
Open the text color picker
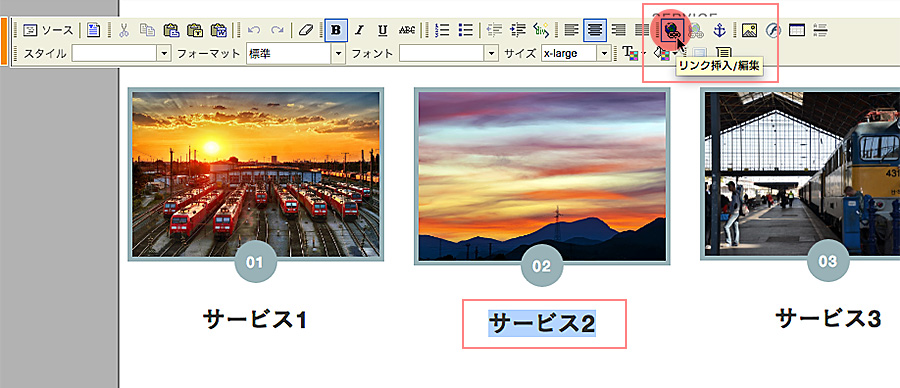click(x=634, y=54)
